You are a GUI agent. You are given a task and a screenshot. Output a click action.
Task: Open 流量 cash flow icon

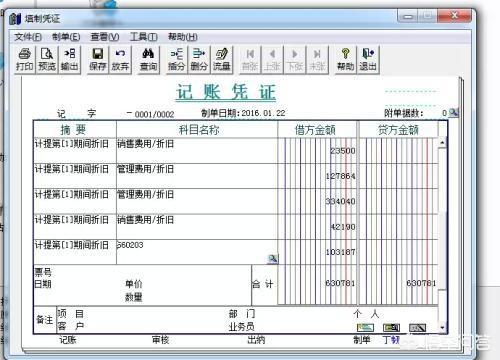point(221,60)
